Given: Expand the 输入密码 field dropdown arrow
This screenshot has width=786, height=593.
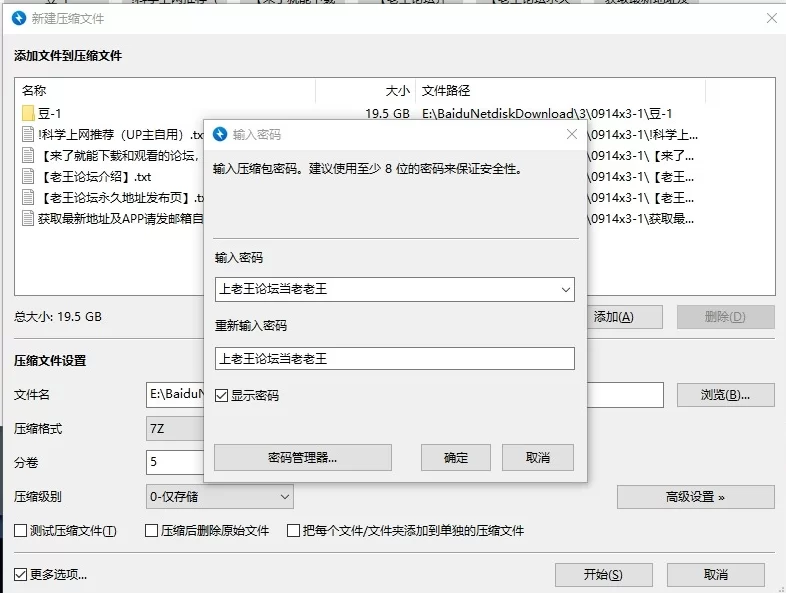Looking at the screenshot, I should click(565, 290).
